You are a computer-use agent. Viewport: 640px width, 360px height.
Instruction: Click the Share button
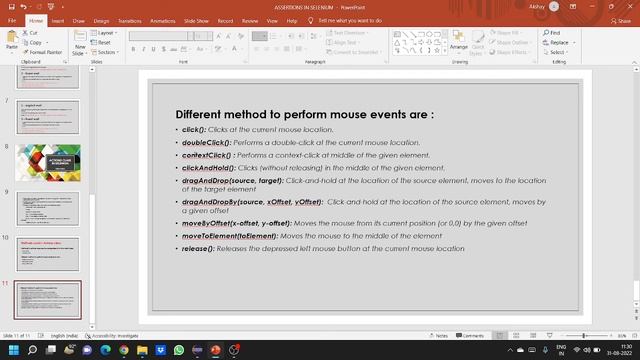pos(620,21)
